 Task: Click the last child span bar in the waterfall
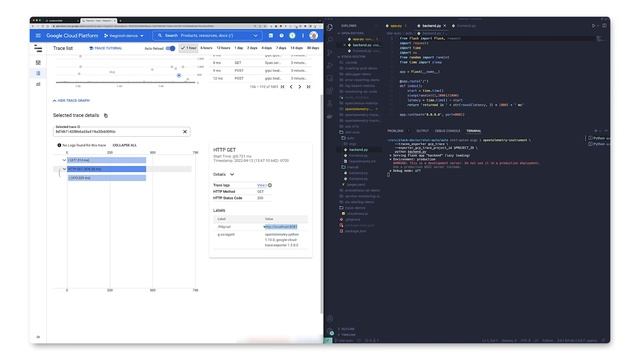coord(107,178)
